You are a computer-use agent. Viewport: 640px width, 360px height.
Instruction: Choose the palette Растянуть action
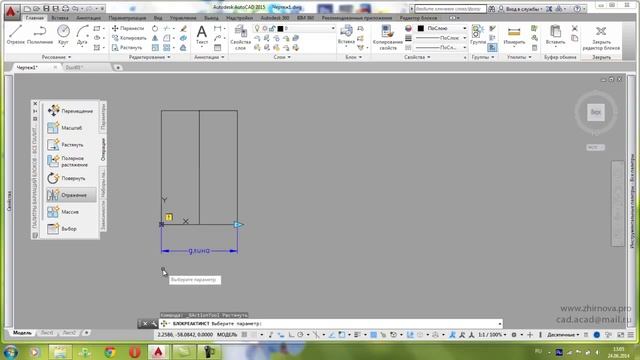[x=70, y=144]
